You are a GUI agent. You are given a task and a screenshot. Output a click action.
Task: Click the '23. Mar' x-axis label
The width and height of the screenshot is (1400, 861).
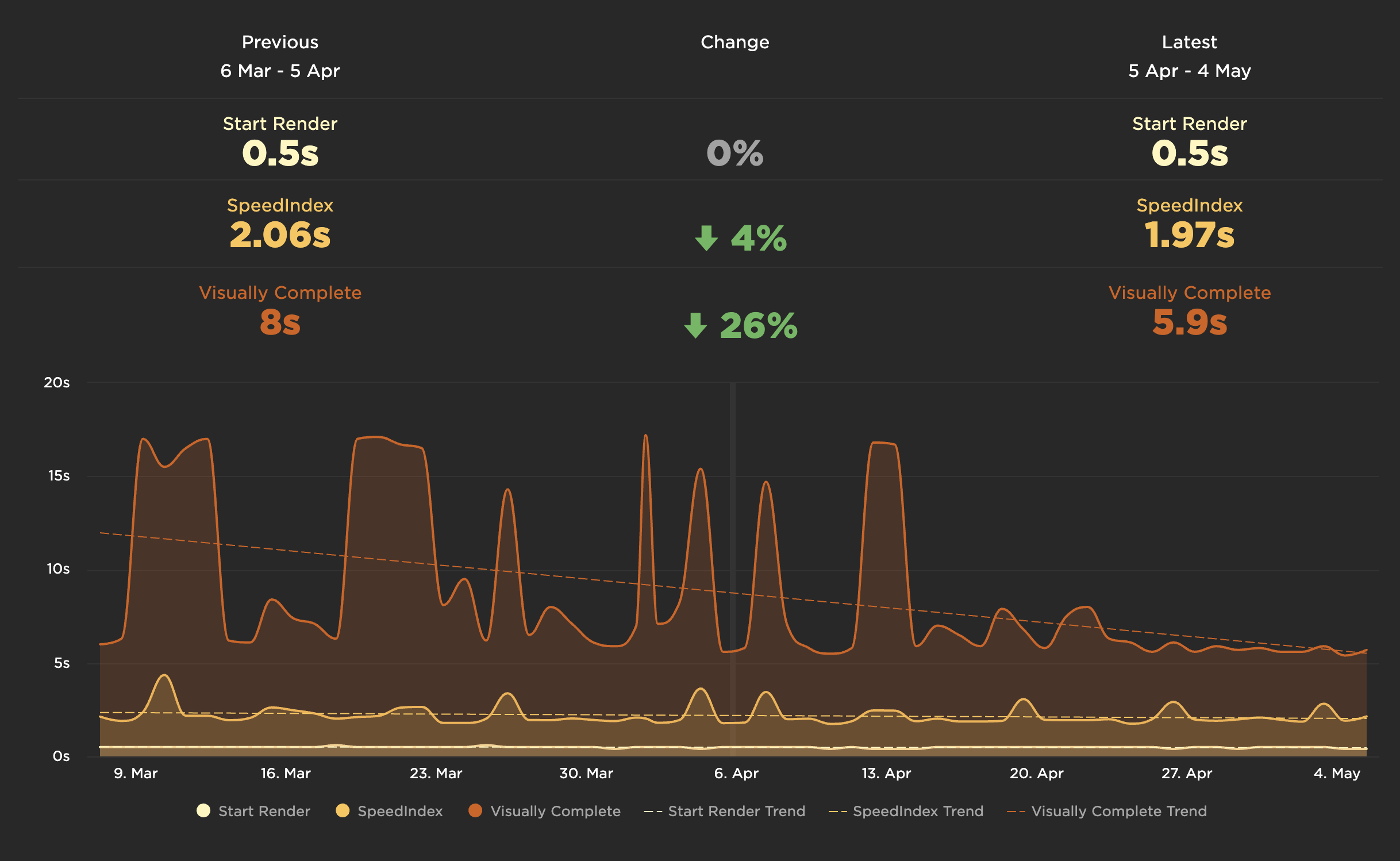pyautogui.click(x=436, y=773)
